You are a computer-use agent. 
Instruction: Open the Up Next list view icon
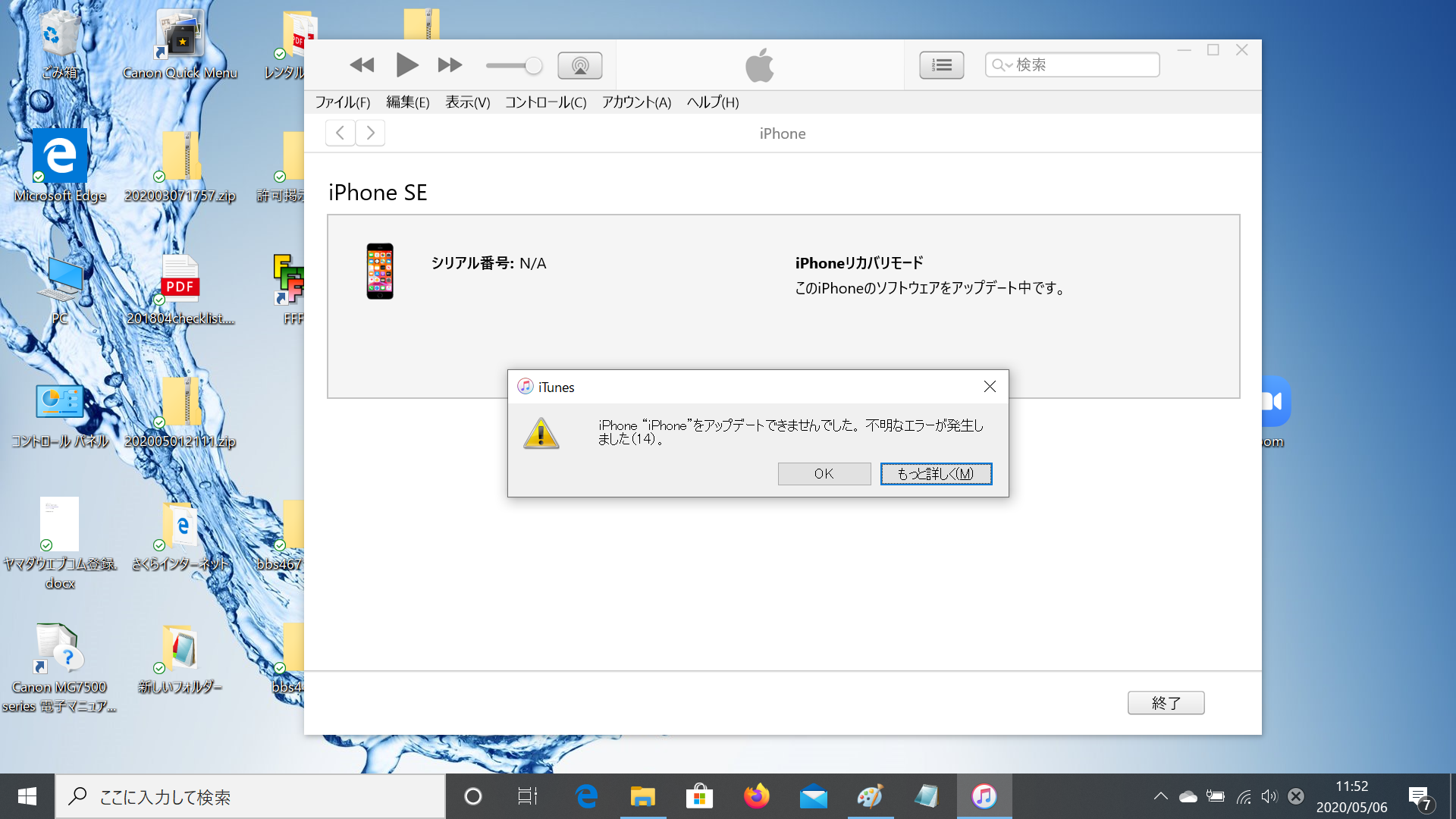[941, 65]
